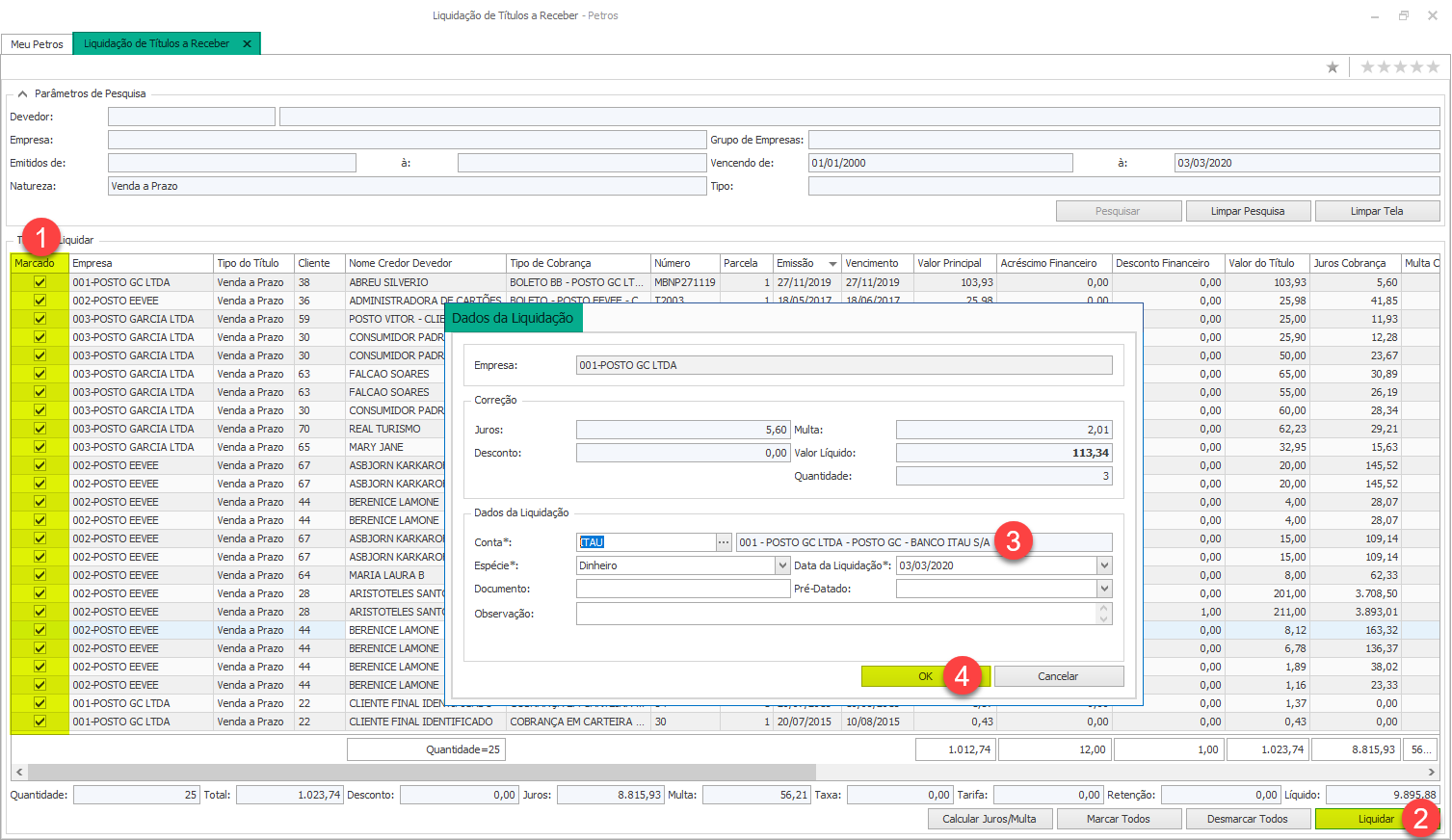Click the Conta input field
The image size is (1452, 840).
click(646, 542)
